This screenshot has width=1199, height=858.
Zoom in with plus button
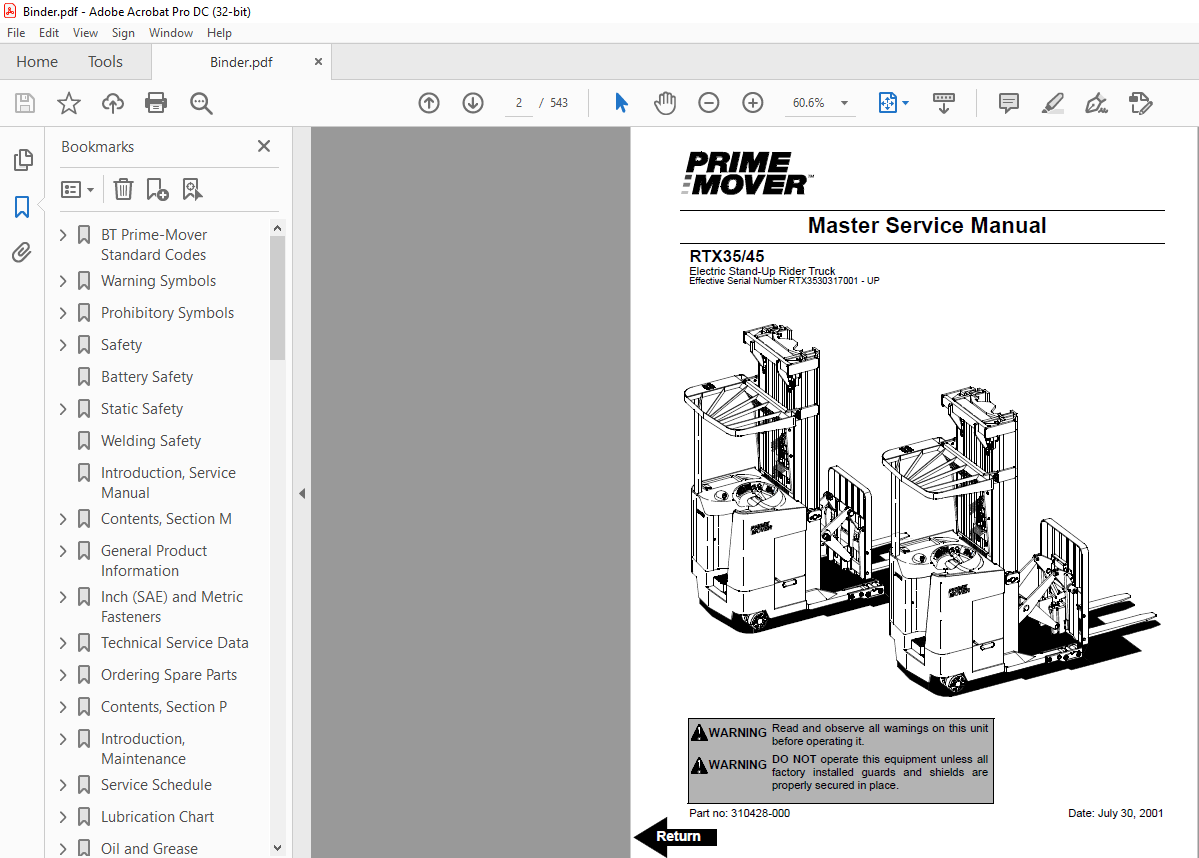753,102
